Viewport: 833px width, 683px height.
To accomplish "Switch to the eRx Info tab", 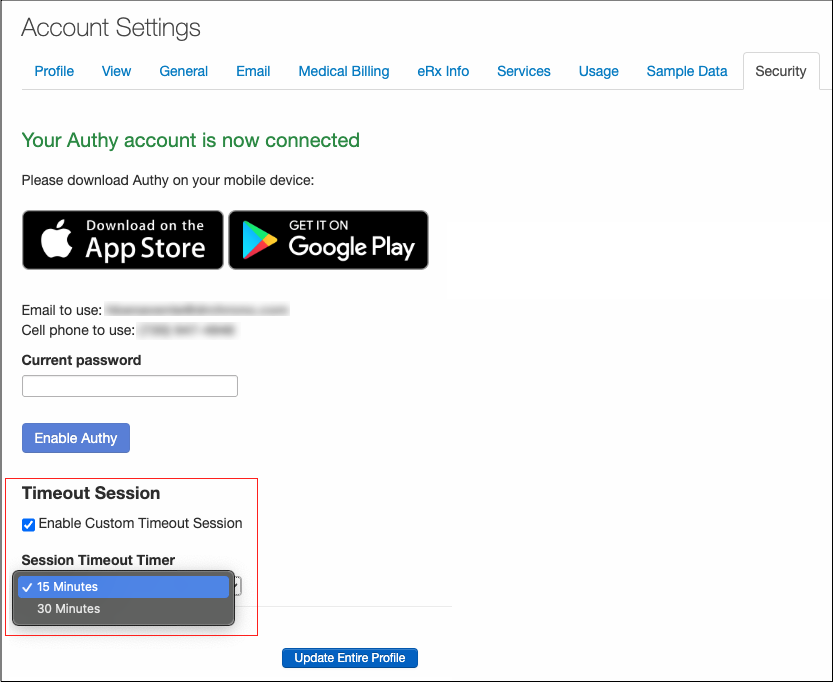I will (443, 71).
